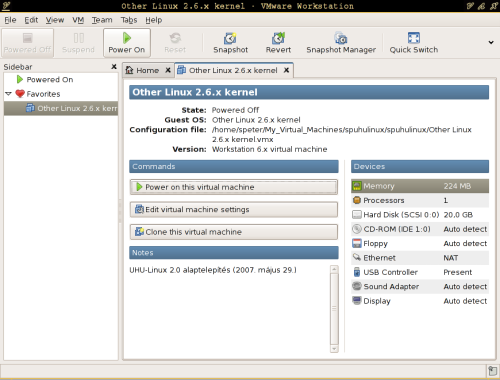Image resolution: width=500 pixels, height=380 pixels.
Task: Click the Favorites heart icon
Action: (20, 94)
